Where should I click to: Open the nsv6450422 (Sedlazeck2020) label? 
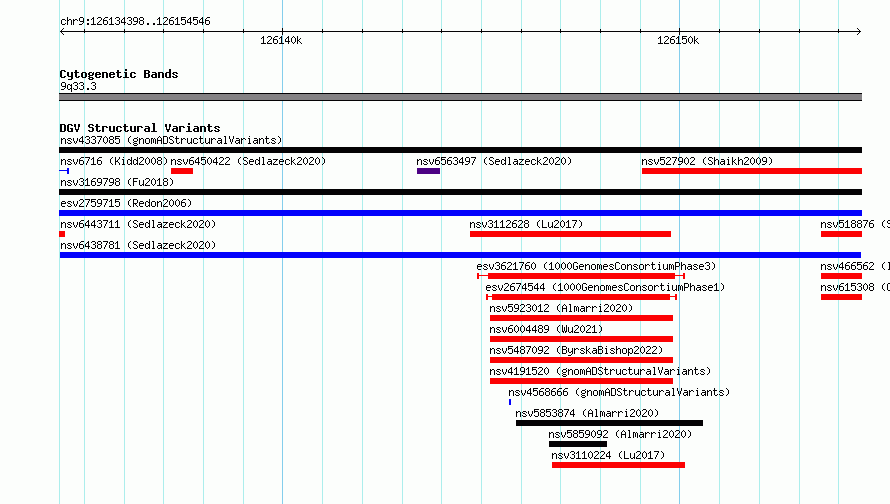pyautogui.click(x=248, y=161)
